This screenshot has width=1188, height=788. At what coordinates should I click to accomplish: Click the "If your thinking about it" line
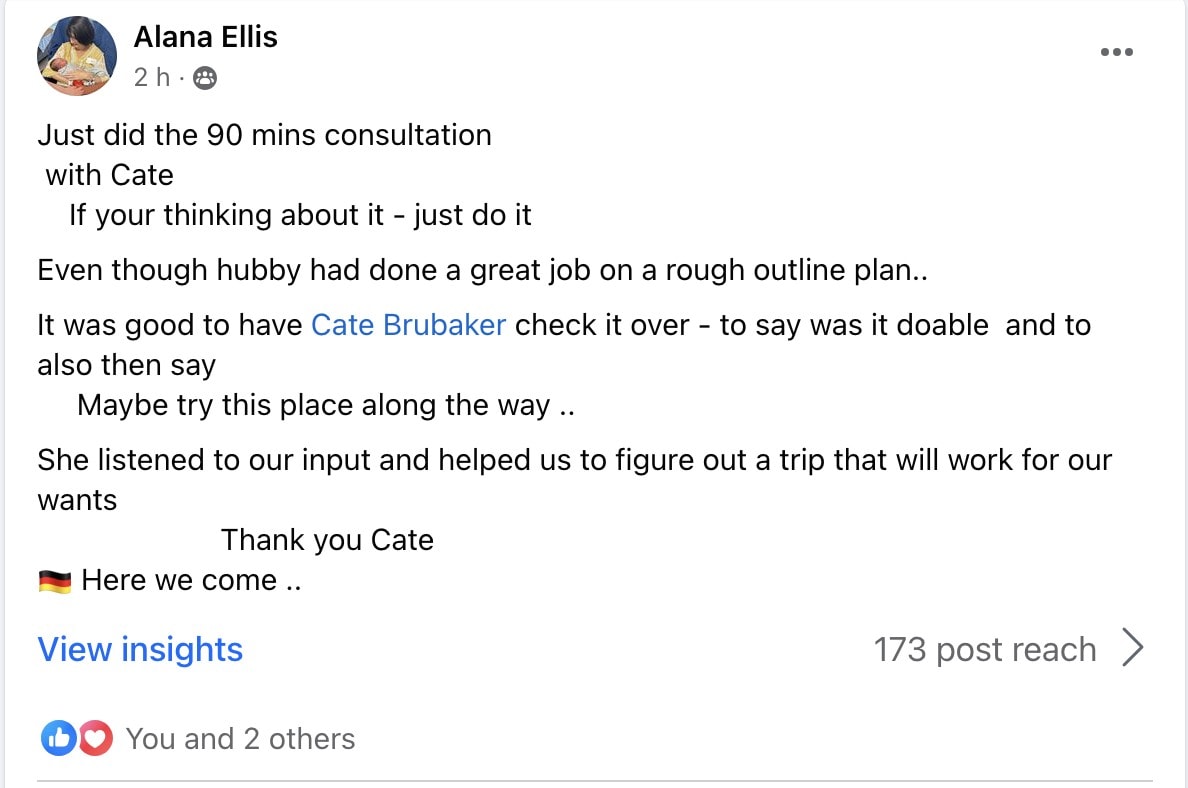coord(300,215)
